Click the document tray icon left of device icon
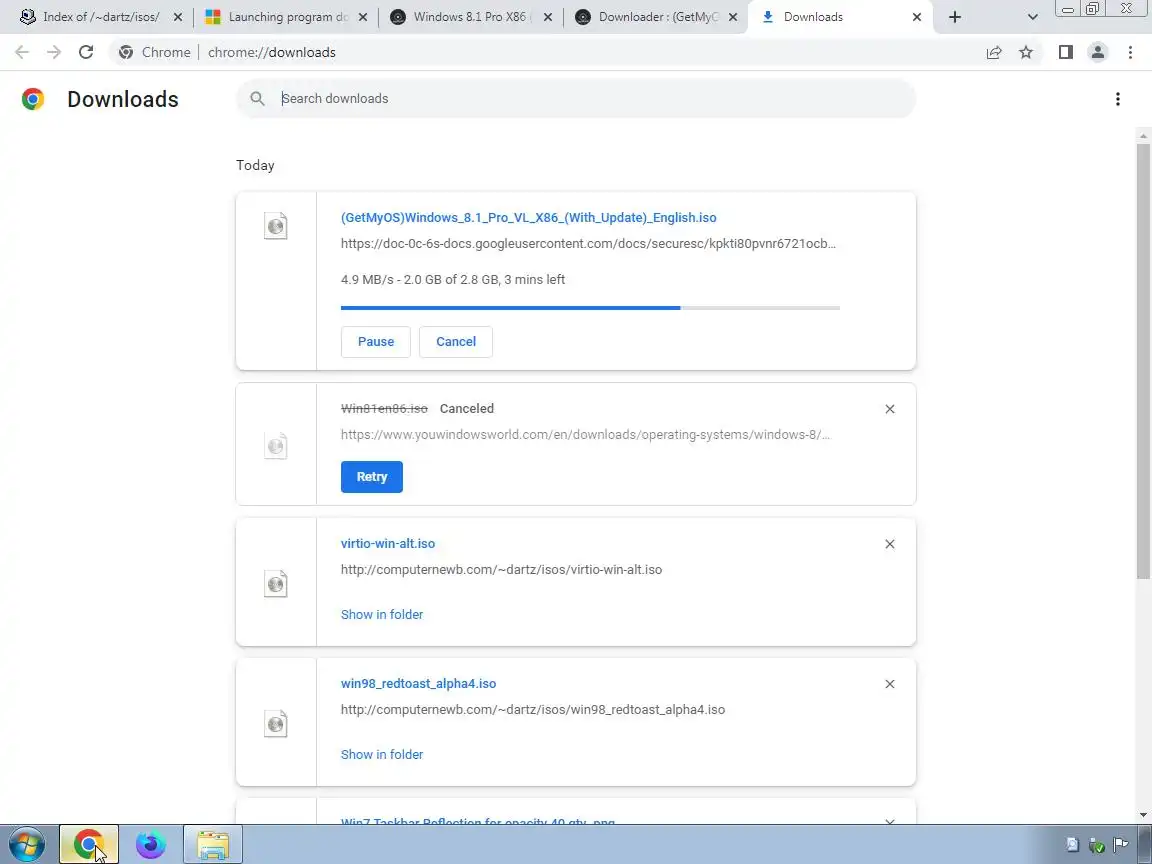The image size is (1152, 864). (1072, 845)
